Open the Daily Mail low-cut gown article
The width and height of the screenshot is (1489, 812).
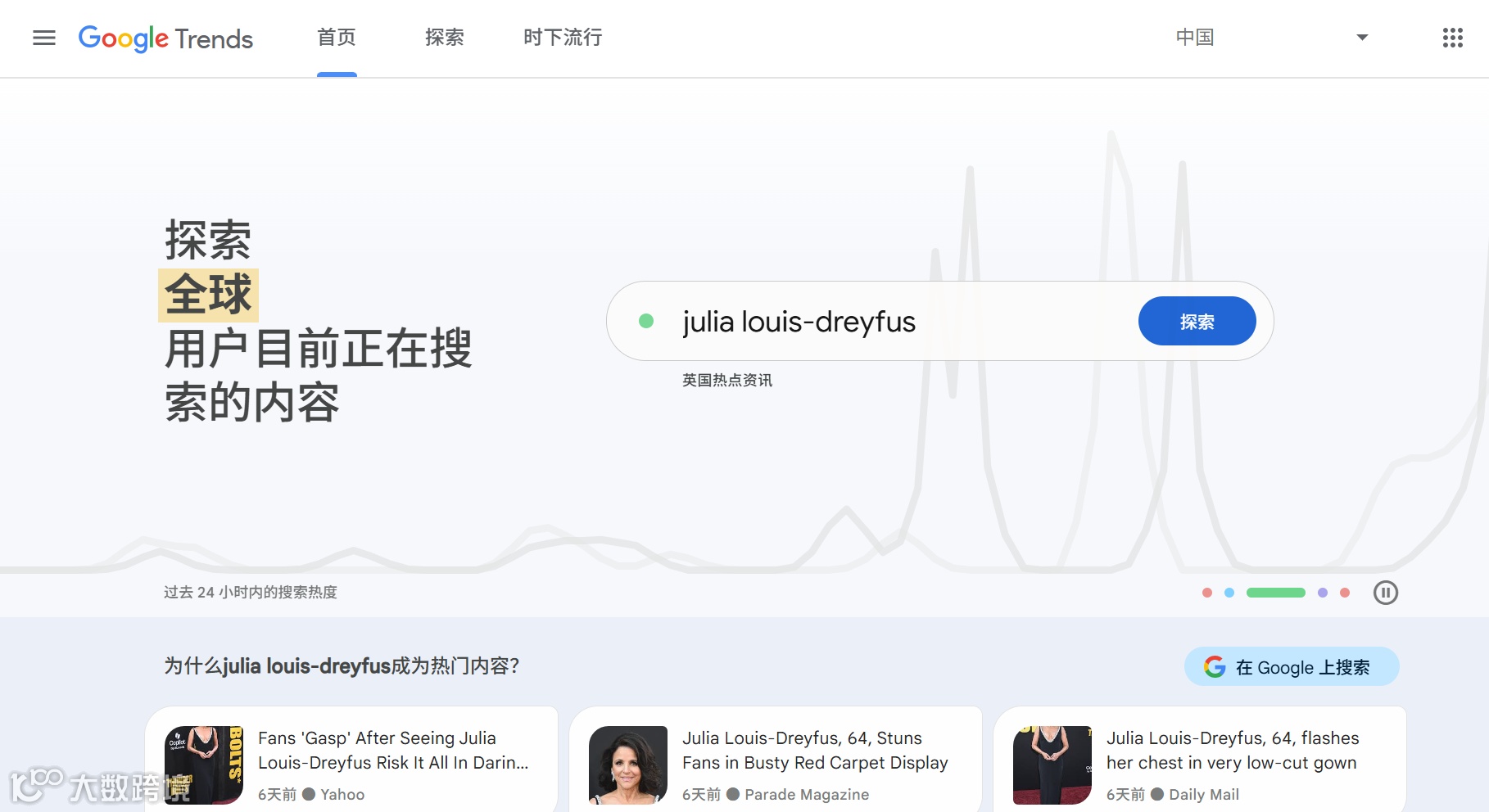click(x=1233, y=751)
